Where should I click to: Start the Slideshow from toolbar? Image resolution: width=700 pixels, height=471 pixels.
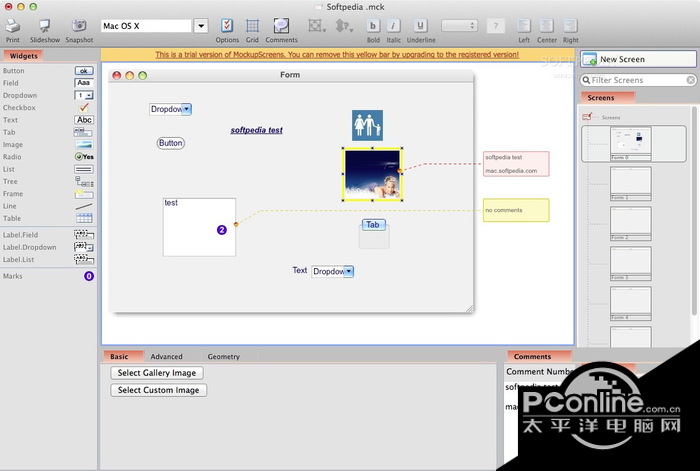(45, 26)
